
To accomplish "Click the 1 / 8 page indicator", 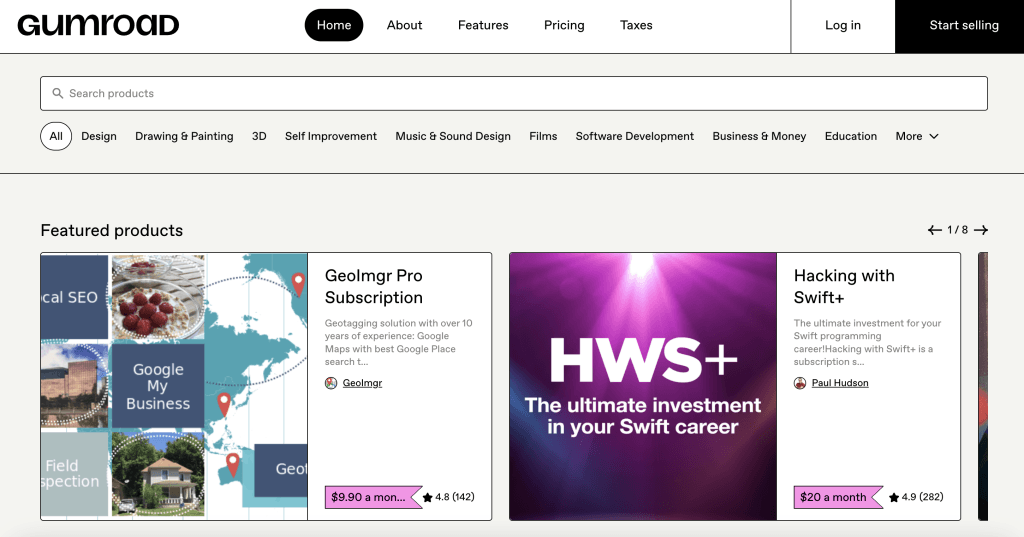I will (957, 230).
